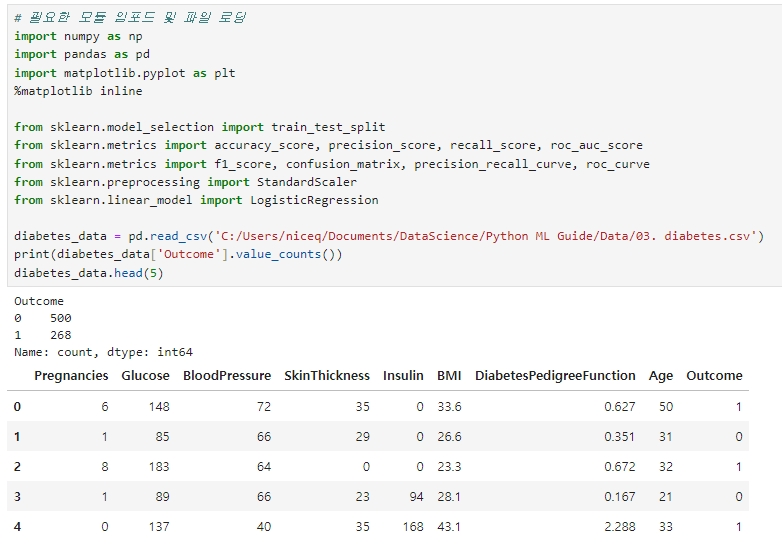Select pedigree value 2.288

[x=619, y=527]
